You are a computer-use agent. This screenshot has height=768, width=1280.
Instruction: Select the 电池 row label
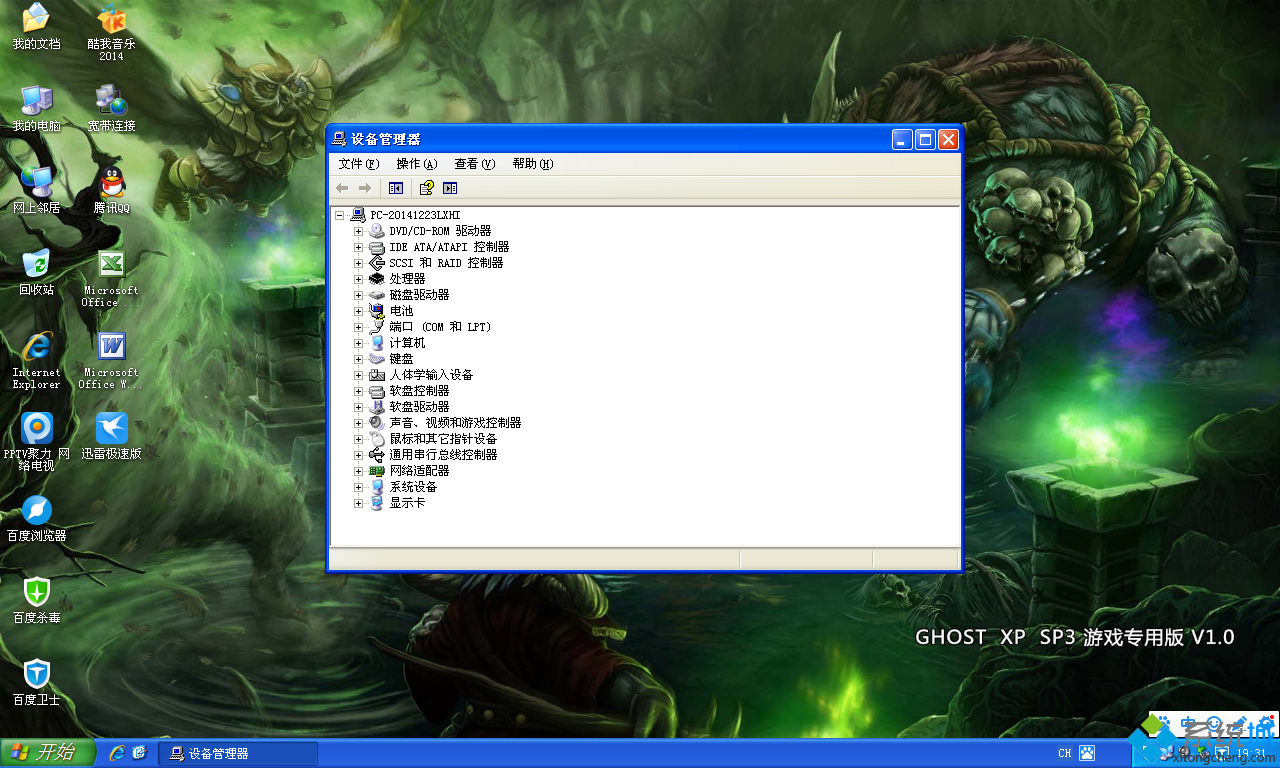(401, 311)
